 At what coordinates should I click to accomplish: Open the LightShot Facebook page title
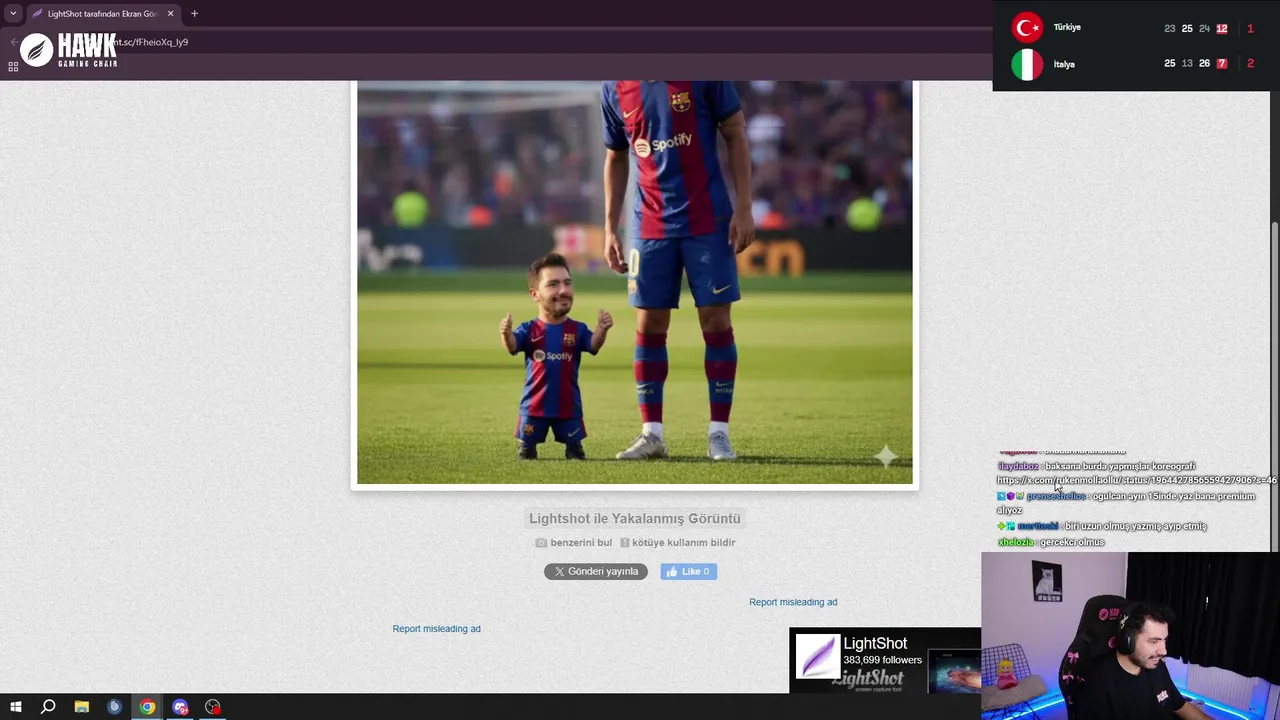875,644
